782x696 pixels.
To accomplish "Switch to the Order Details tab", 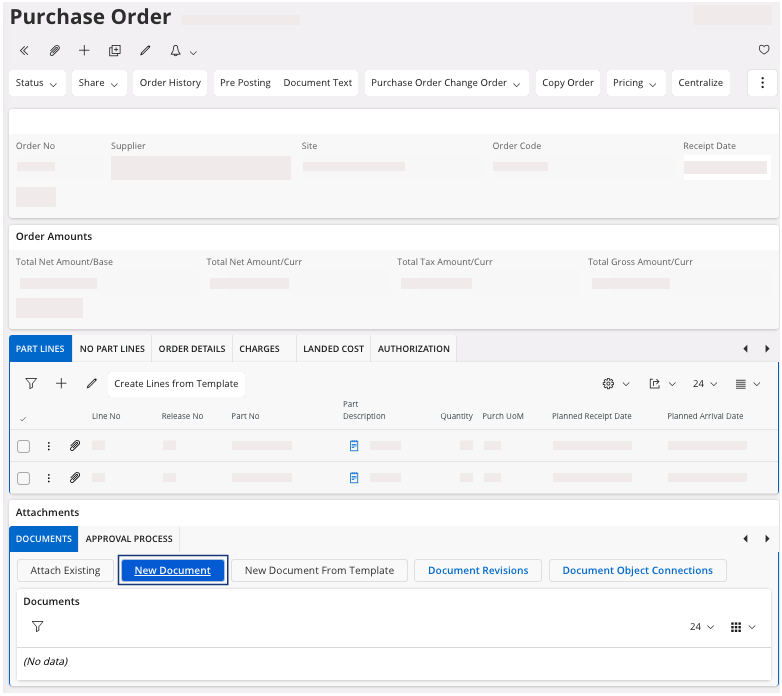I will pos(192,349).
